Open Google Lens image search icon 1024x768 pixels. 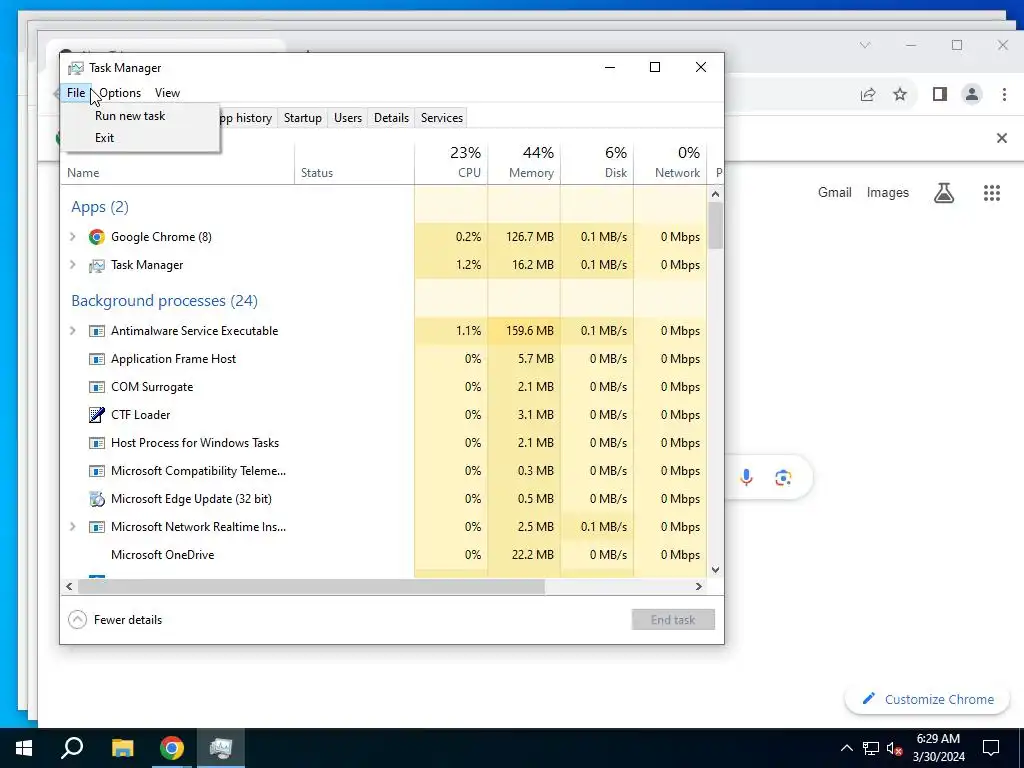click(x=783, y=477)
